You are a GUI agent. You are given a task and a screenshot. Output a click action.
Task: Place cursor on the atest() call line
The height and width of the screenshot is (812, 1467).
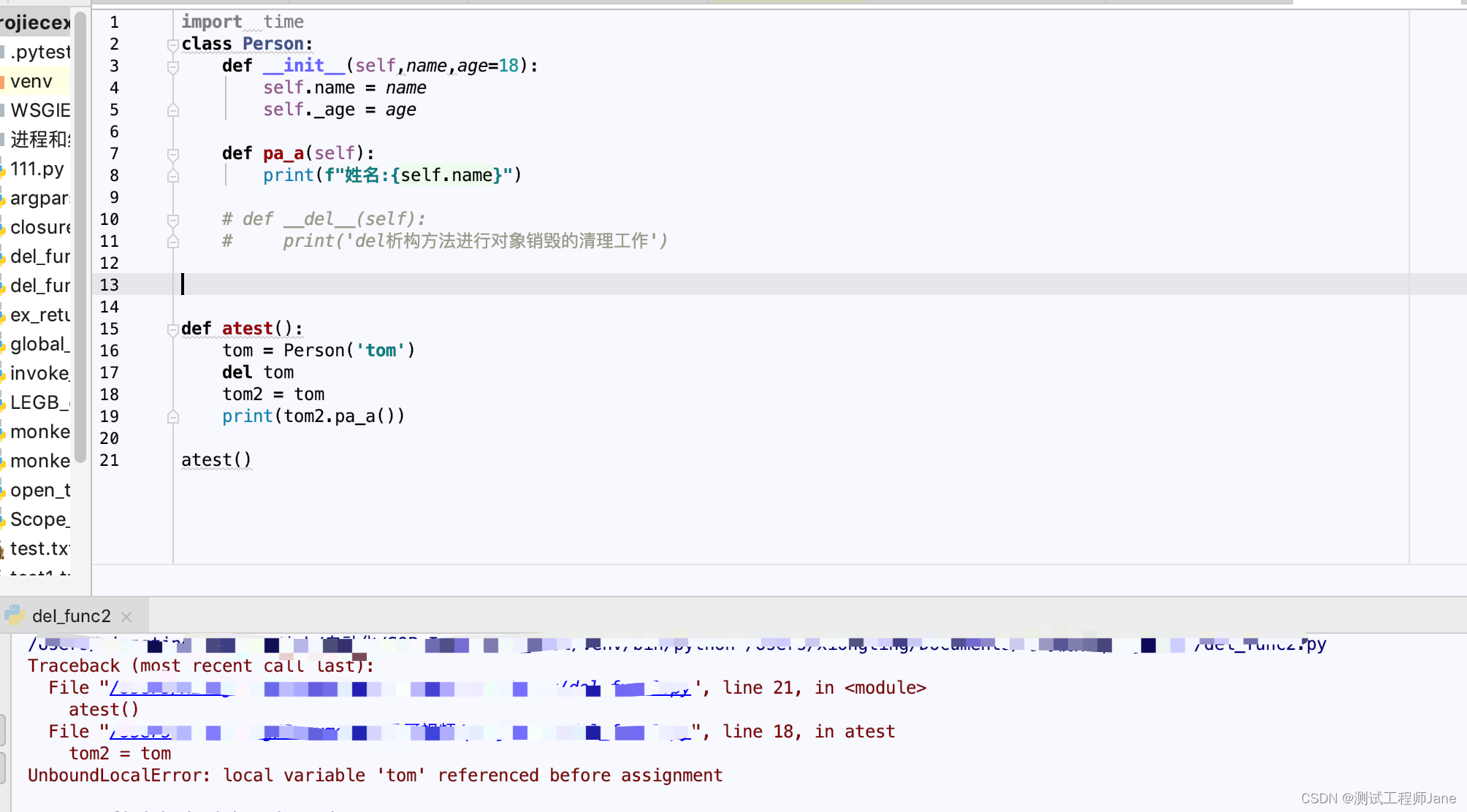(216, 460)
